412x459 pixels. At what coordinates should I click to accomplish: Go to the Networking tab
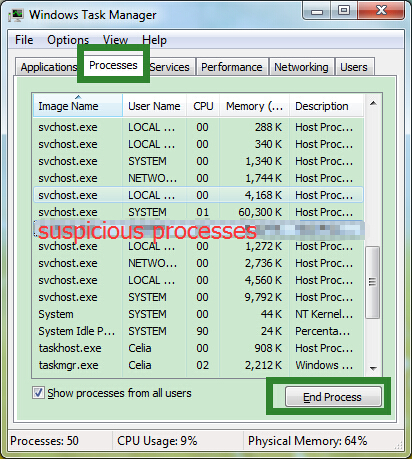click(x=301, y=67)
